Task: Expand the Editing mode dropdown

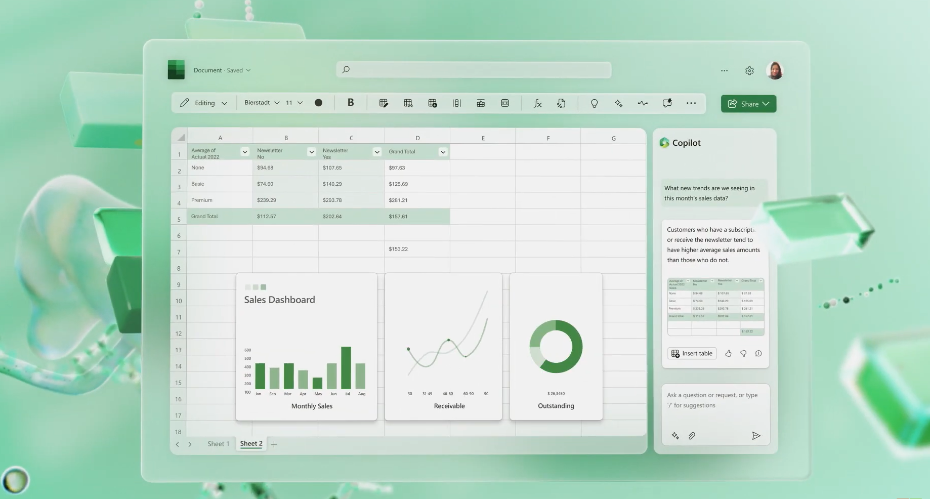Action: coord(203,103)
